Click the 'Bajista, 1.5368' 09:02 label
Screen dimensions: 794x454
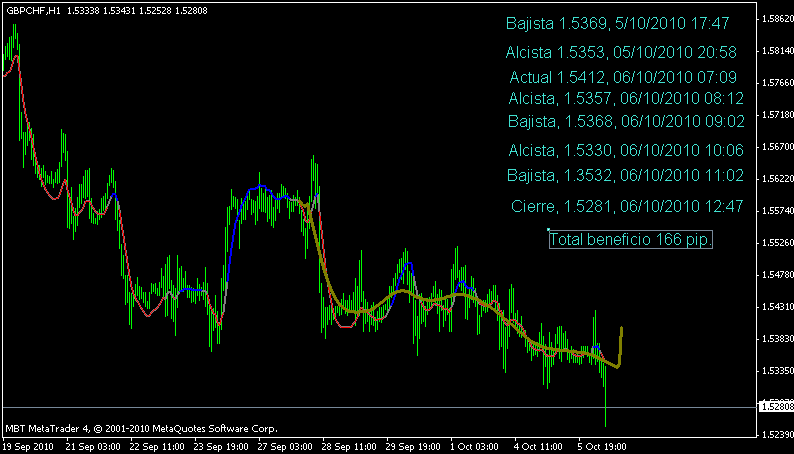626,122
